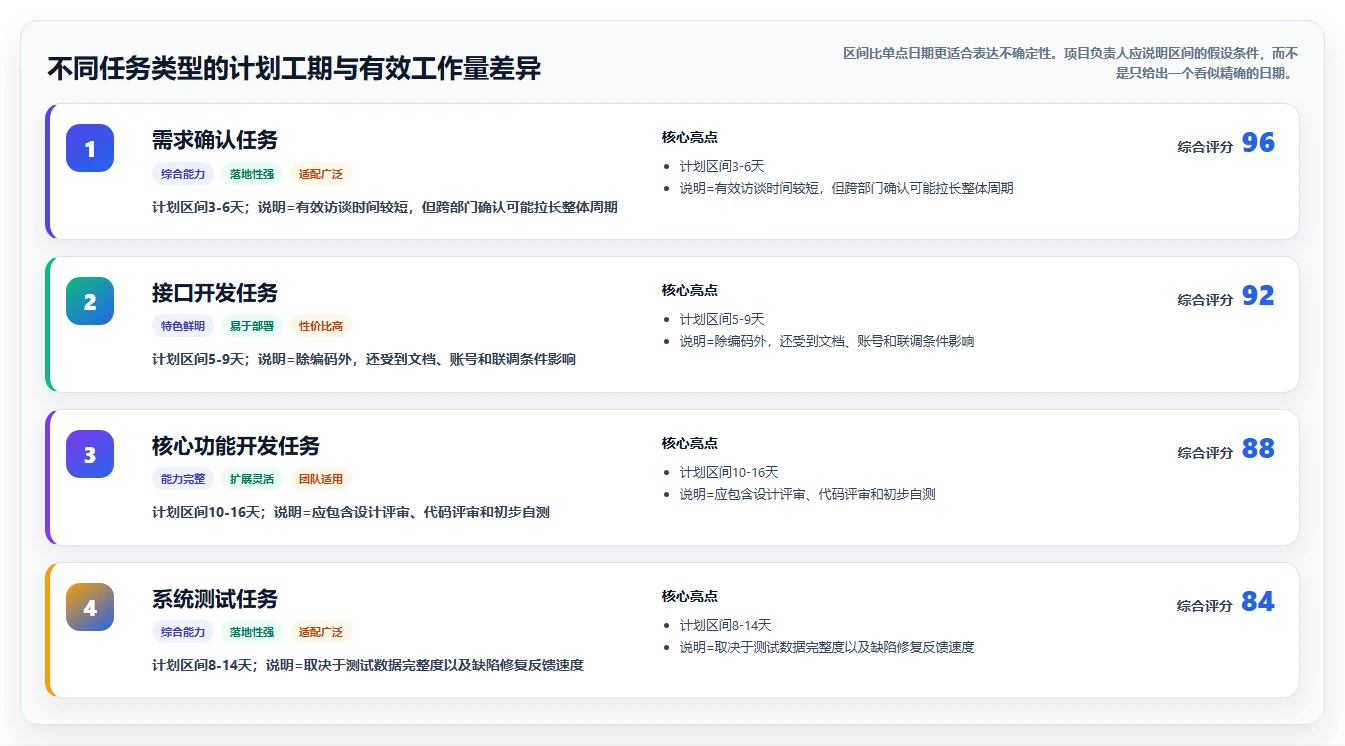
Task: Click the bold summary line under 接口开发任务 tags
Action: click(x=364, y=359)
